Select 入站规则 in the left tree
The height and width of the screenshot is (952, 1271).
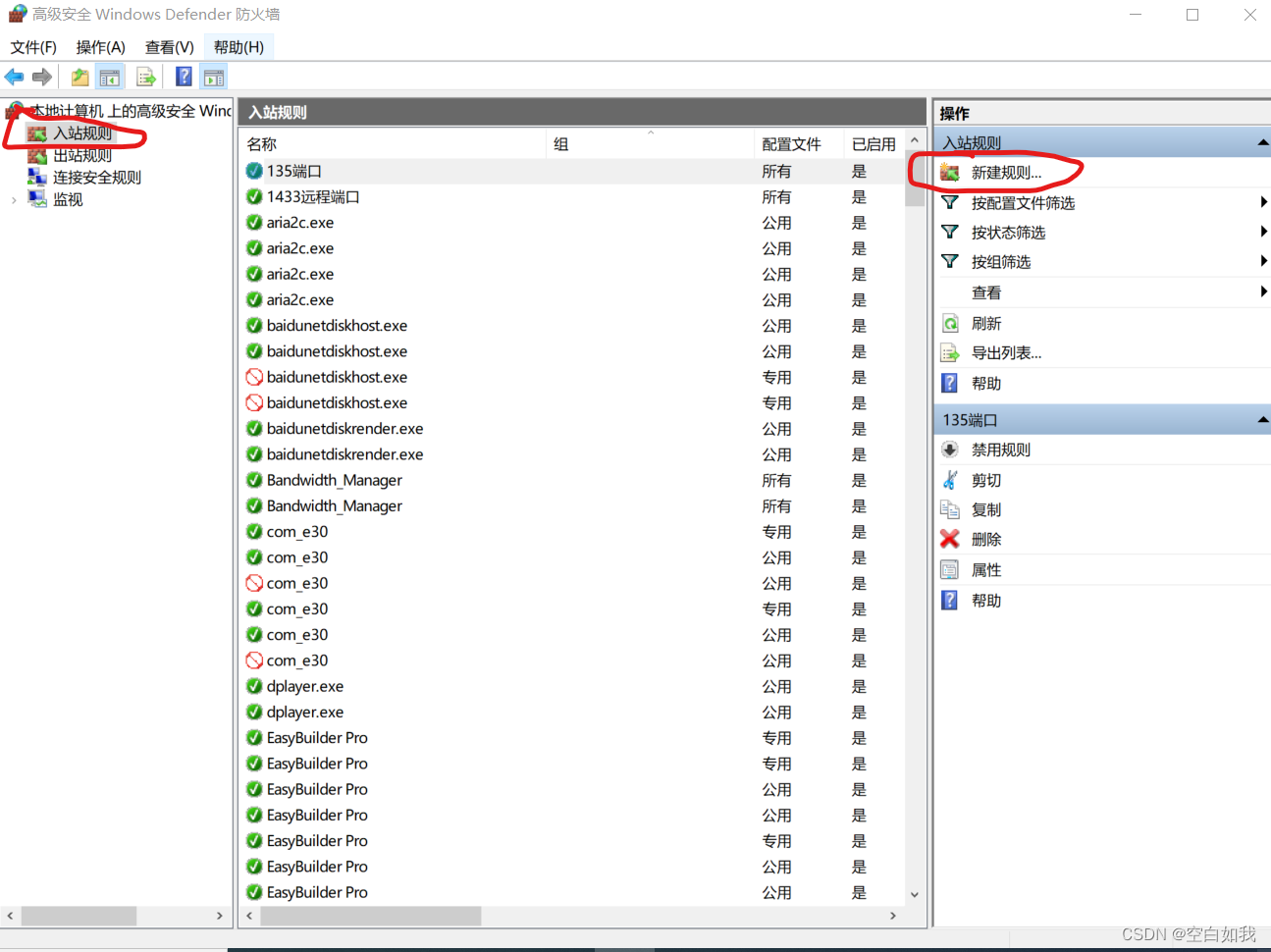[x=82, y=133]
